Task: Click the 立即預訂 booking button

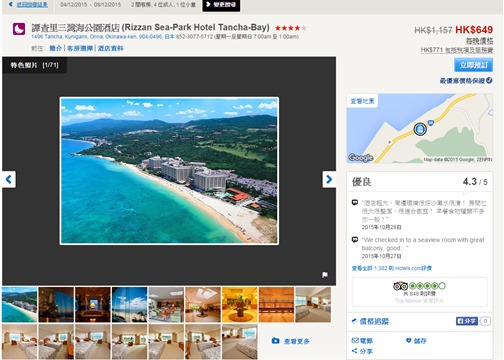Action: coord(473,65)
